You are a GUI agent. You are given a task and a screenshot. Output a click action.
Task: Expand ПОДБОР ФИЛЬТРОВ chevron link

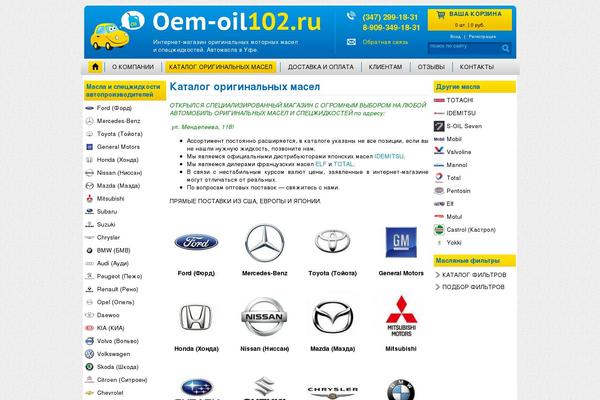pyautogui.click(x=470, y=287)
